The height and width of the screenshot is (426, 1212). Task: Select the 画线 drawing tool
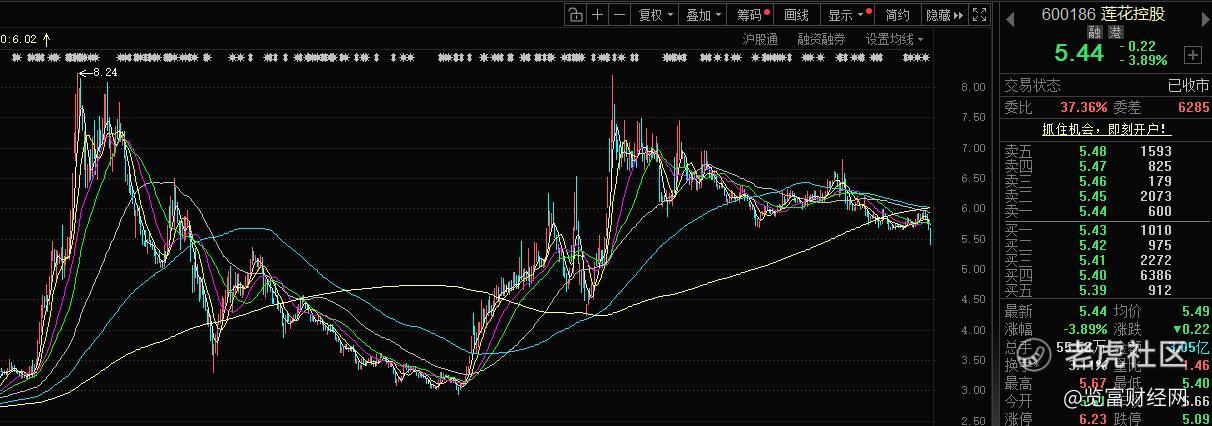[x=796, y=15]
